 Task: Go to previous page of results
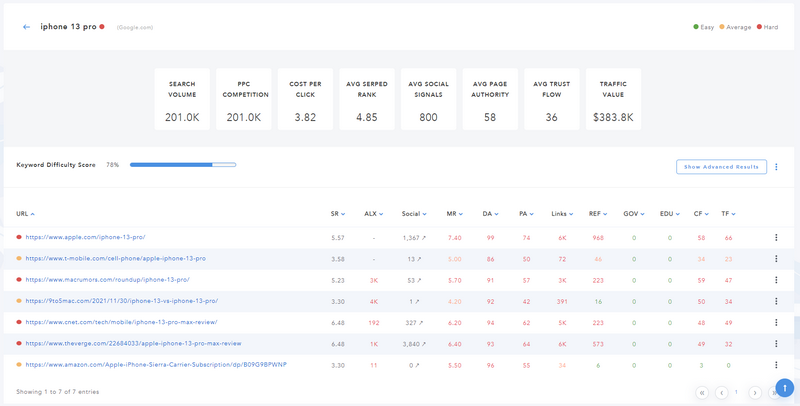(721, 392)
